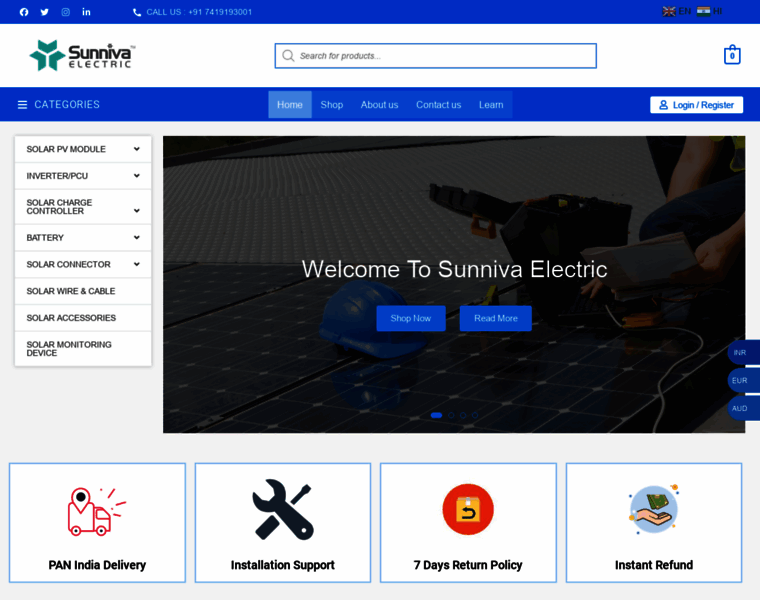Open the shopping cart bag icon

pos(732,54)
